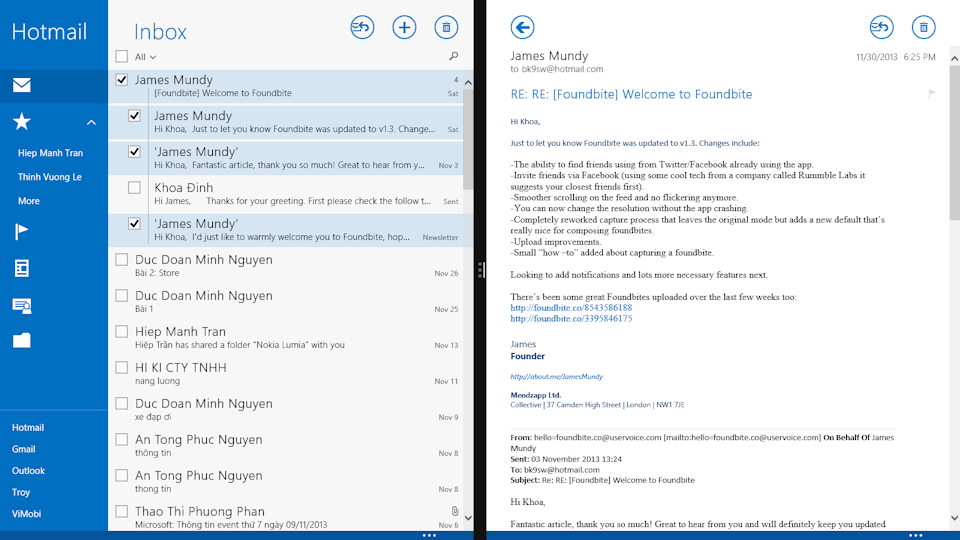
Task: Open Folders icon in sidebar
Action: pyautogui.click(x=22, y=340)
